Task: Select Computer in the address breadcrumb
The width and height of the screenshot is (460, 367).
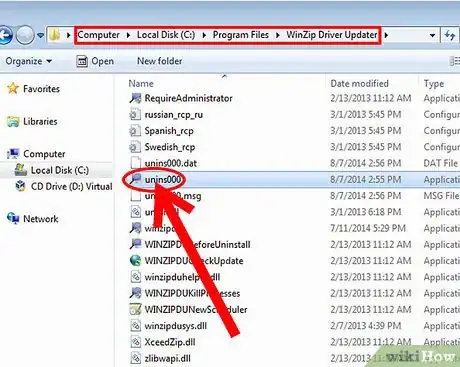Action: pos(98,35)
